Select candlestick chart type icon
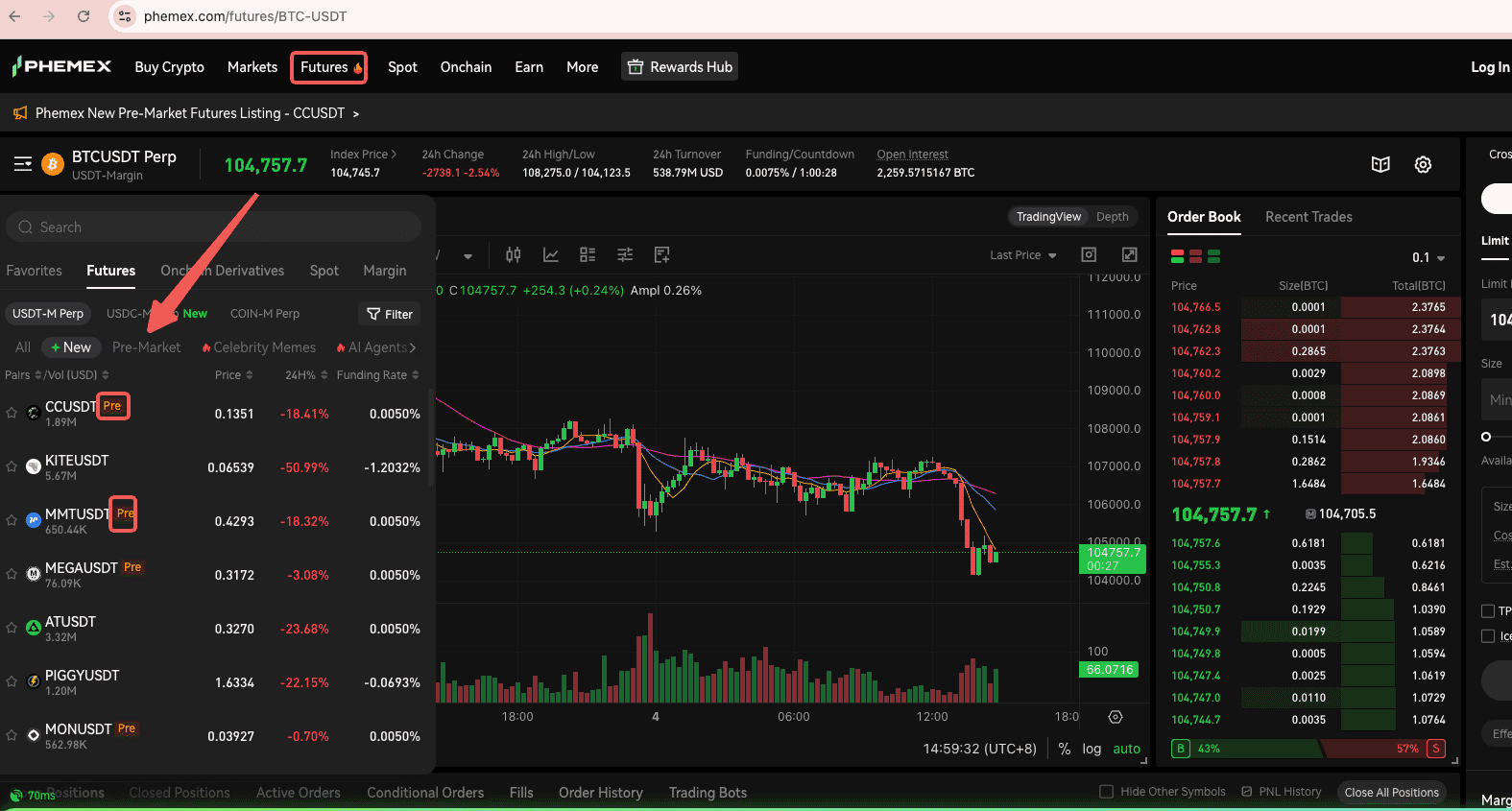 pos(514,254)
